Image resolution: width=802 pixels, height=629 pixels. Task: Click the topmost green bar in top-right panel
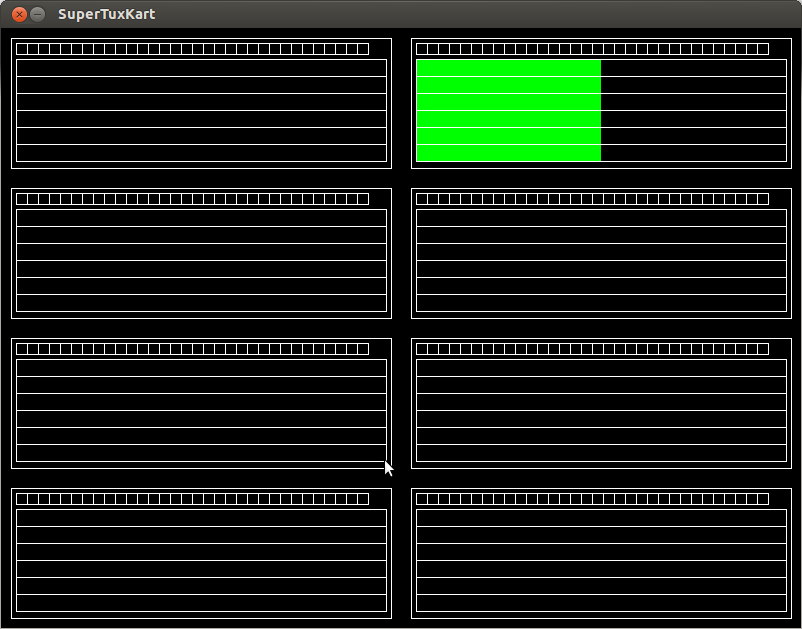[x=508, y=68]
